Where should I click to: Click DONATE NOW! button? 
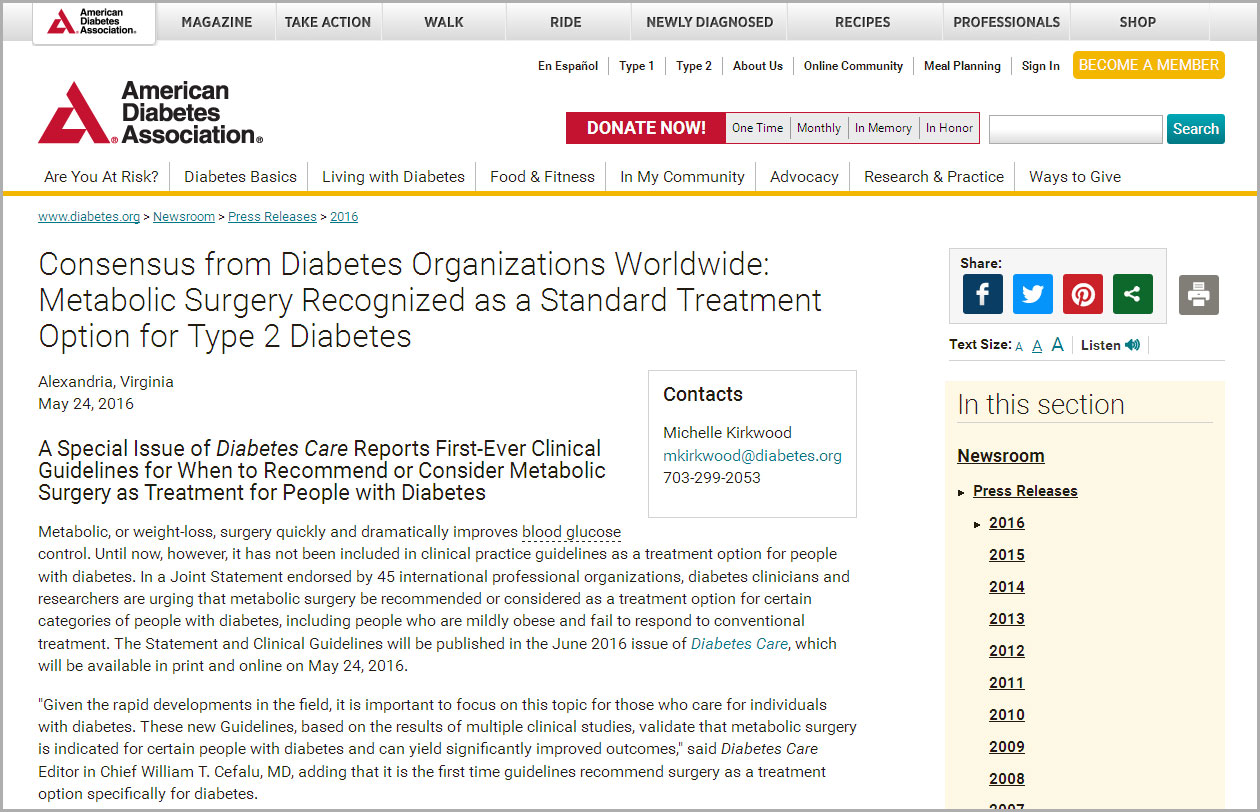646,128
